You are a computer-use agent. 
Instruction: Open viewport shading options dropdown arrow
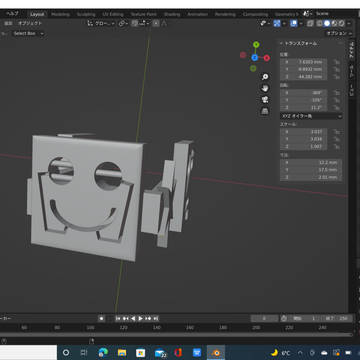[x=349, y=23]
